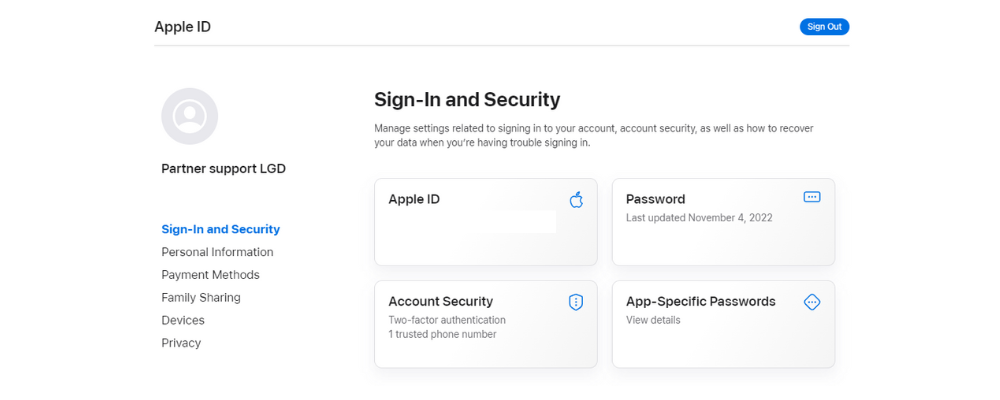Image resolution: width=1000 pixels, height=400 pixels.
Task: Select Family Sharing in sidebar
Action: tap(201, 297)
